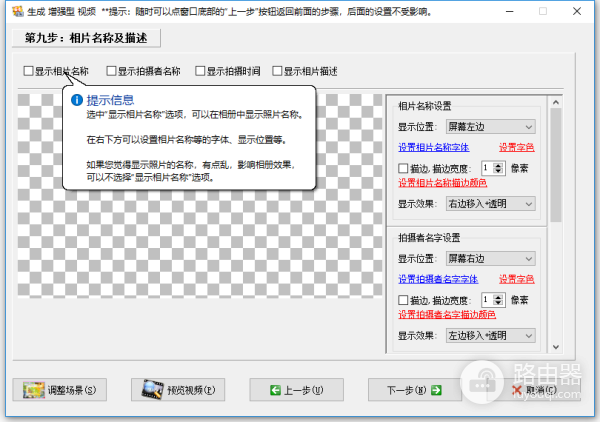Click the 调整场景(S) button
The width and height of the screenshot is (600, 422).
[60, 390]
